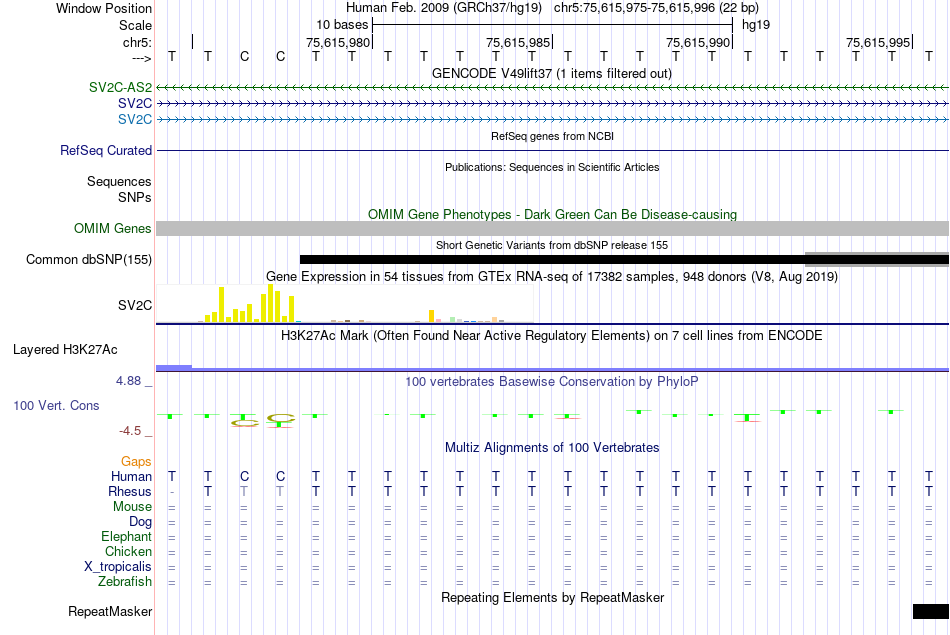This screenshot has width=950, height=635.
Task: Click '100 vertebrates Basewise Conservation by PhyloP' title
Action: (551, 381)
